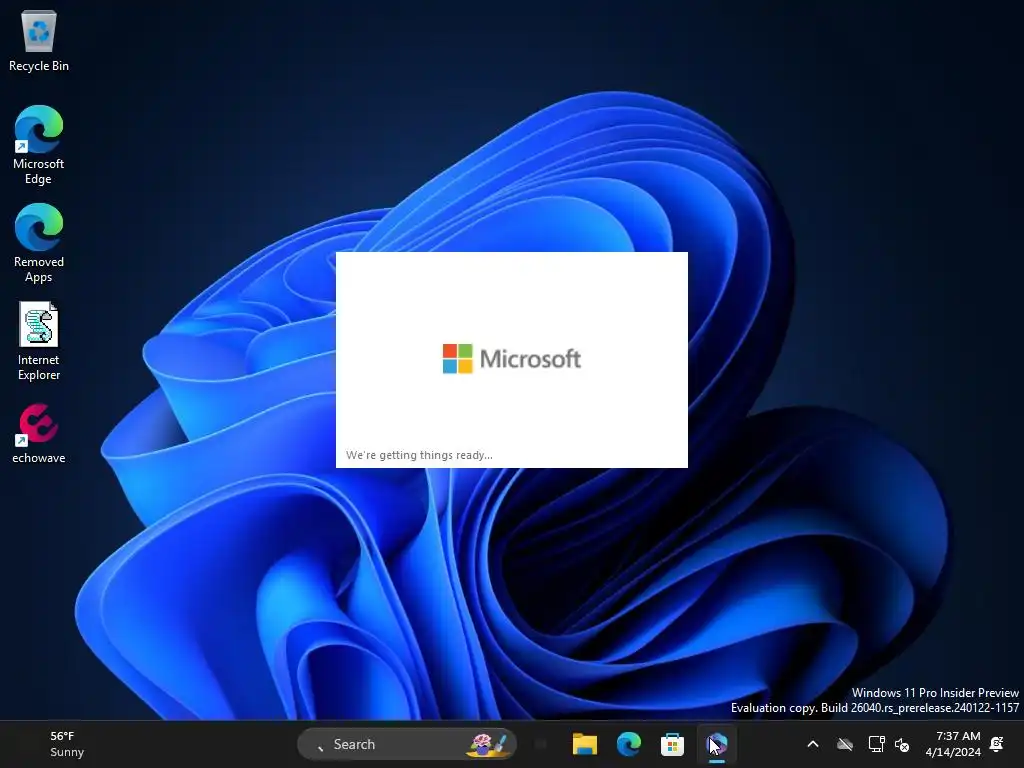Screen dimensions: 1024x768
Task: Click the active Microsoft 365 taskbar icon
Action: (716, 744)
